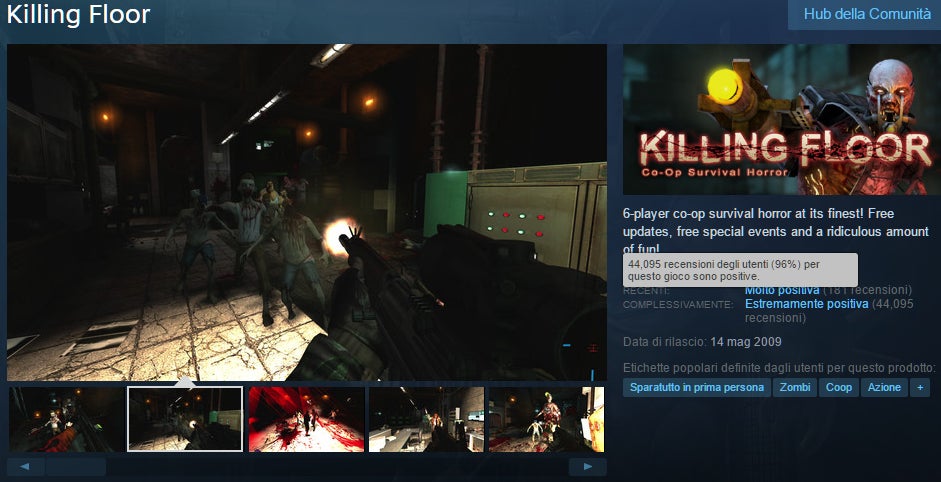
Task: Open the Estremamente positiva reviews link
Action: [x=806, y=304]
